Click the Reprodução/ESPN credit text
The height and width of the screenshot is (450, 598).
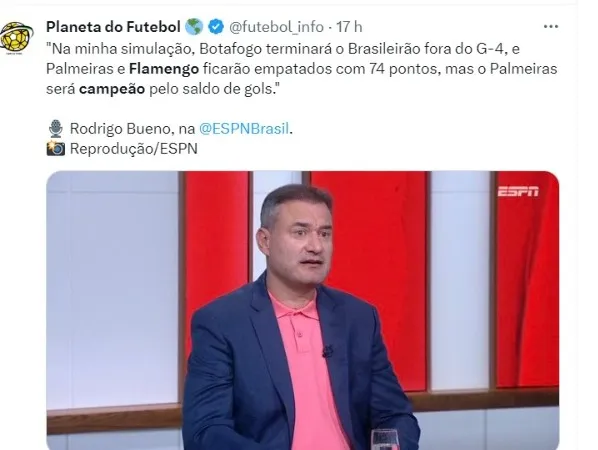click(x=133, y=149)
